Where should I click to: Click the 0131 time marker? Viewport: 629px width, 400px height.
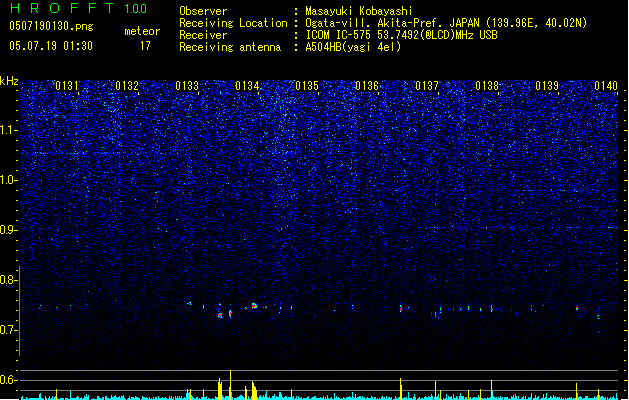67,86
